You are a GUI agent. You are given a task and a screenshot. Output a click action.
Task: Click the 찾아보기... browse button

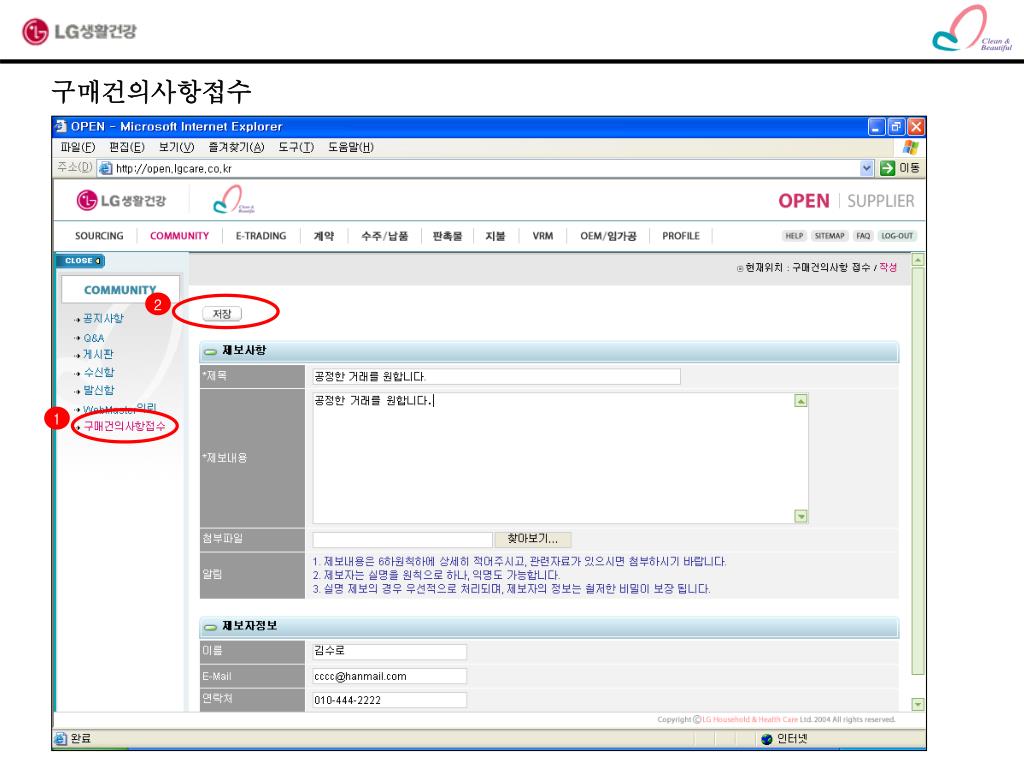(x=533, y=539)
